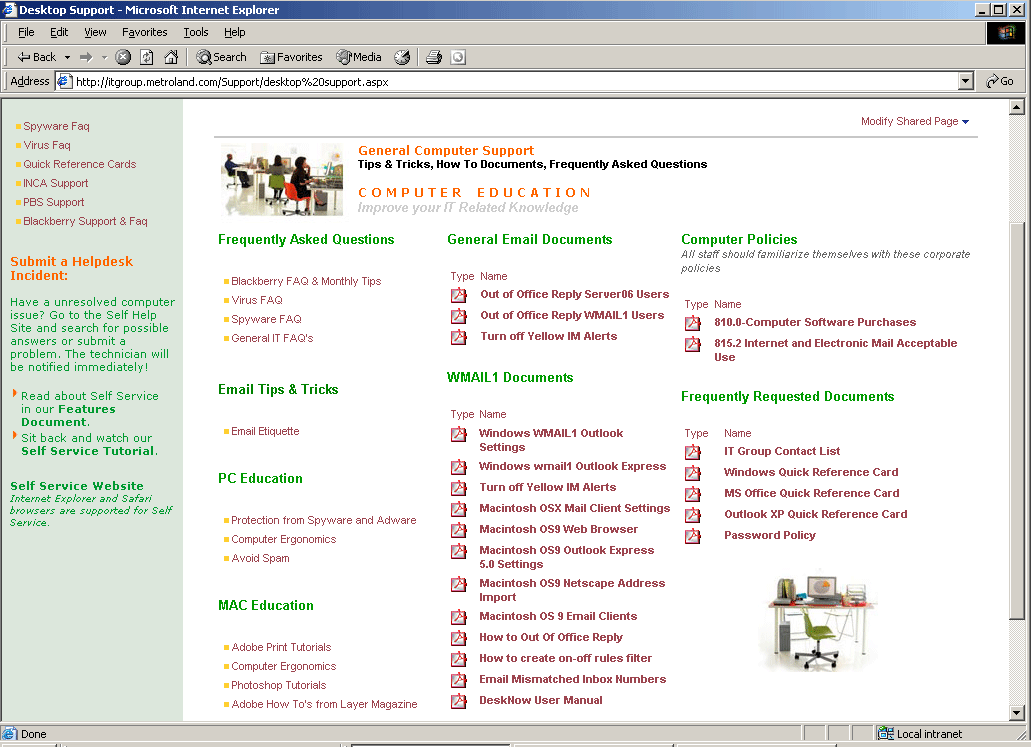Click the PDF icon for DeskNow User Manual

(458, 702)
